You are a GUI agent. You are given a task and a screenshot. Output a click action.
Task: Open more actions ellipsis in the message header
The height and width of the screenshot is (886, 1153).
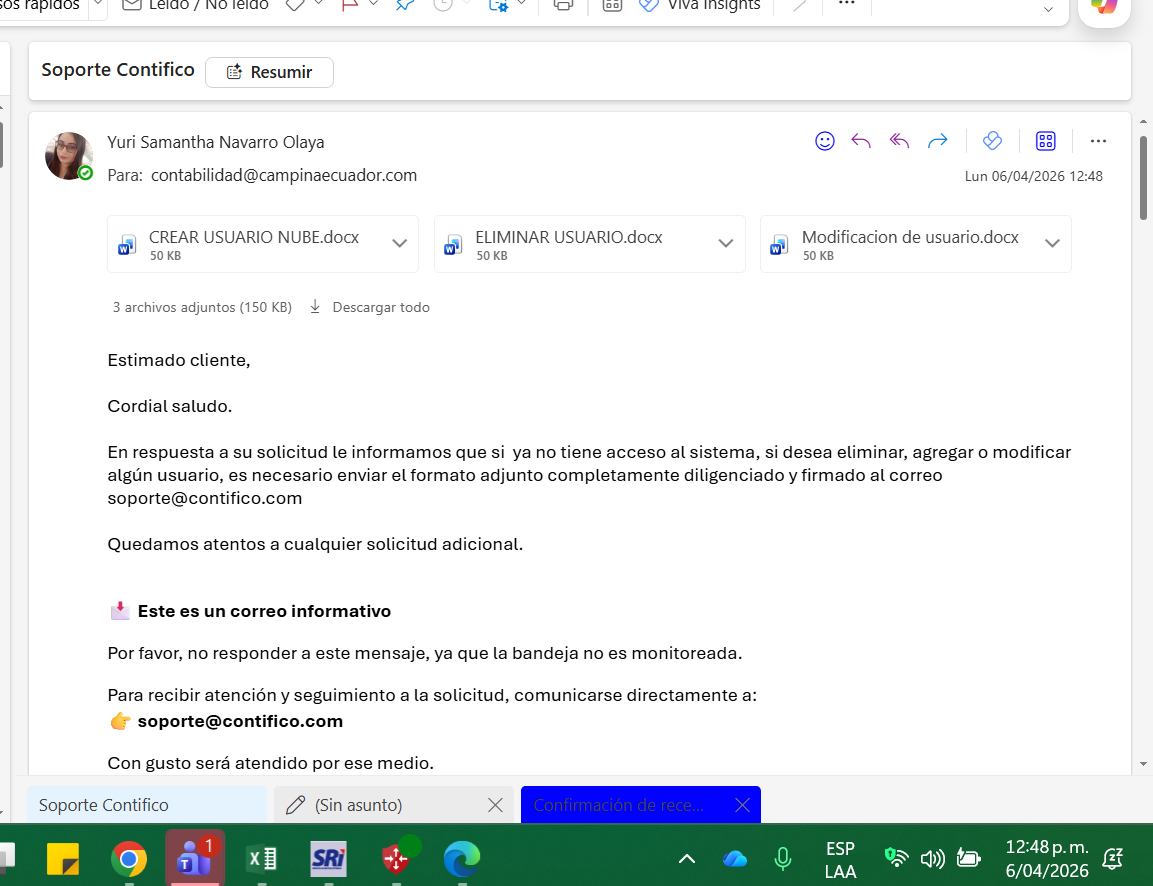(x=1098, y=140)
